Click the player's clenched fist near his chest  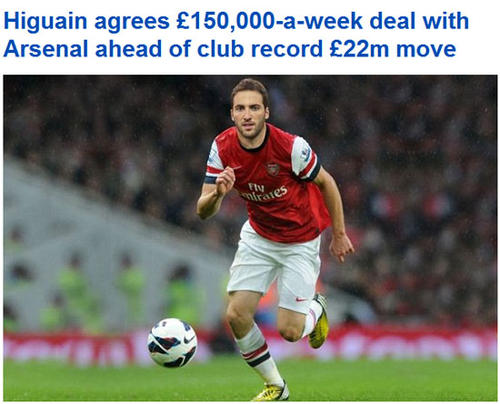pyautogui.click(x=226, y=180)
